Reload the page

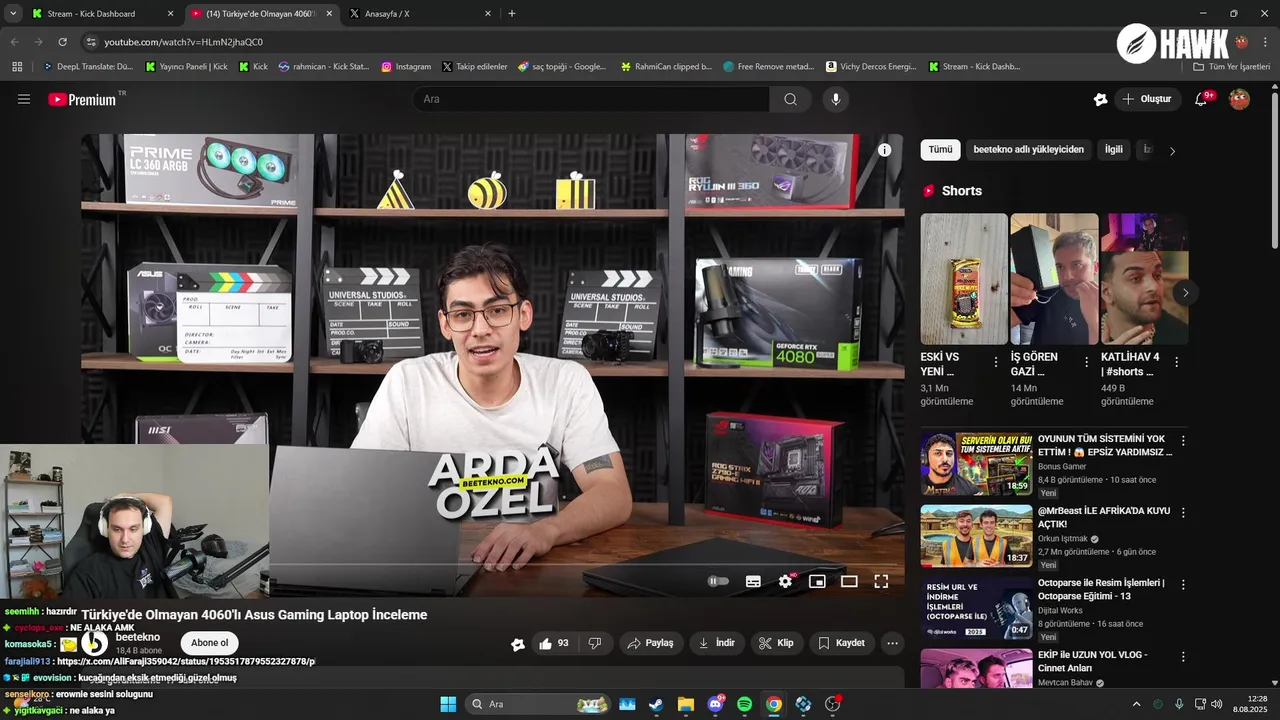[62, 42]
